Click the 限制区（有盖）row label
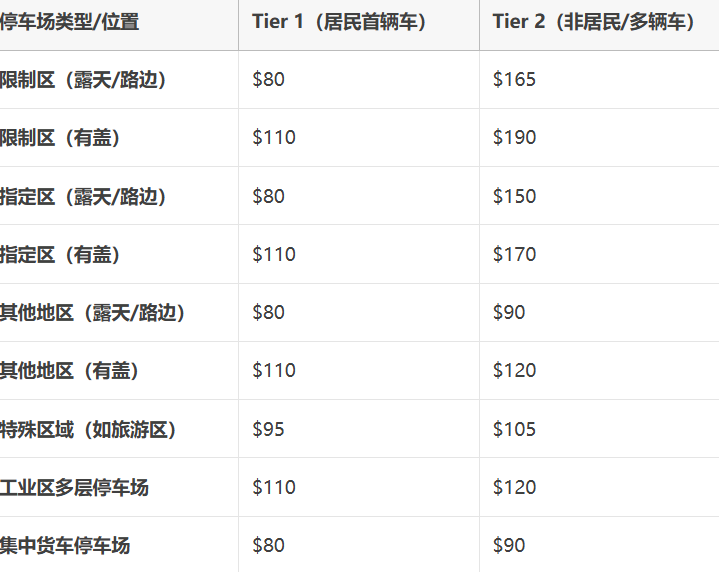The height and width of the screenshot is (572, 719). (x=60, y=138)
